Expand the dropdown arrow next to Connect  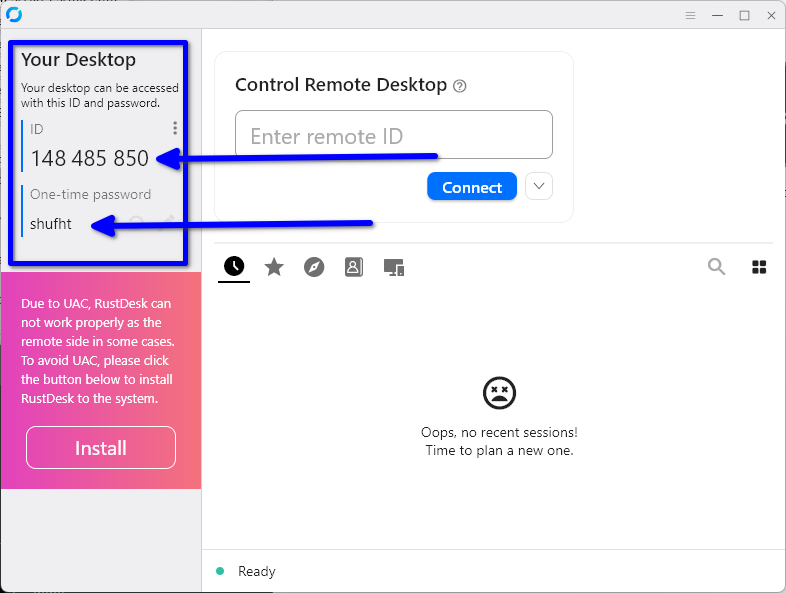click(539, 187)
